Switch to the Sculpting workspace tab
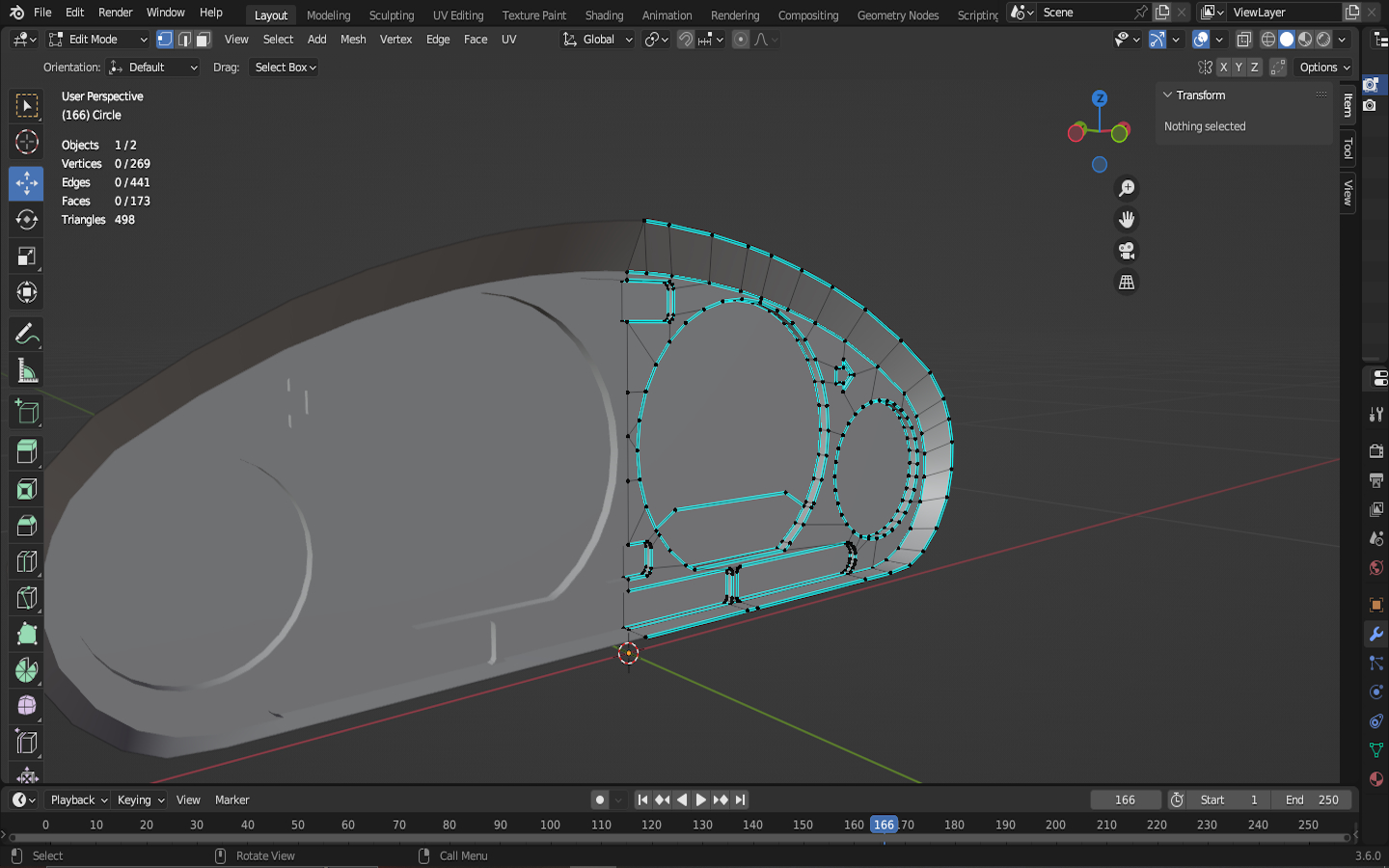 click(391, 15)
